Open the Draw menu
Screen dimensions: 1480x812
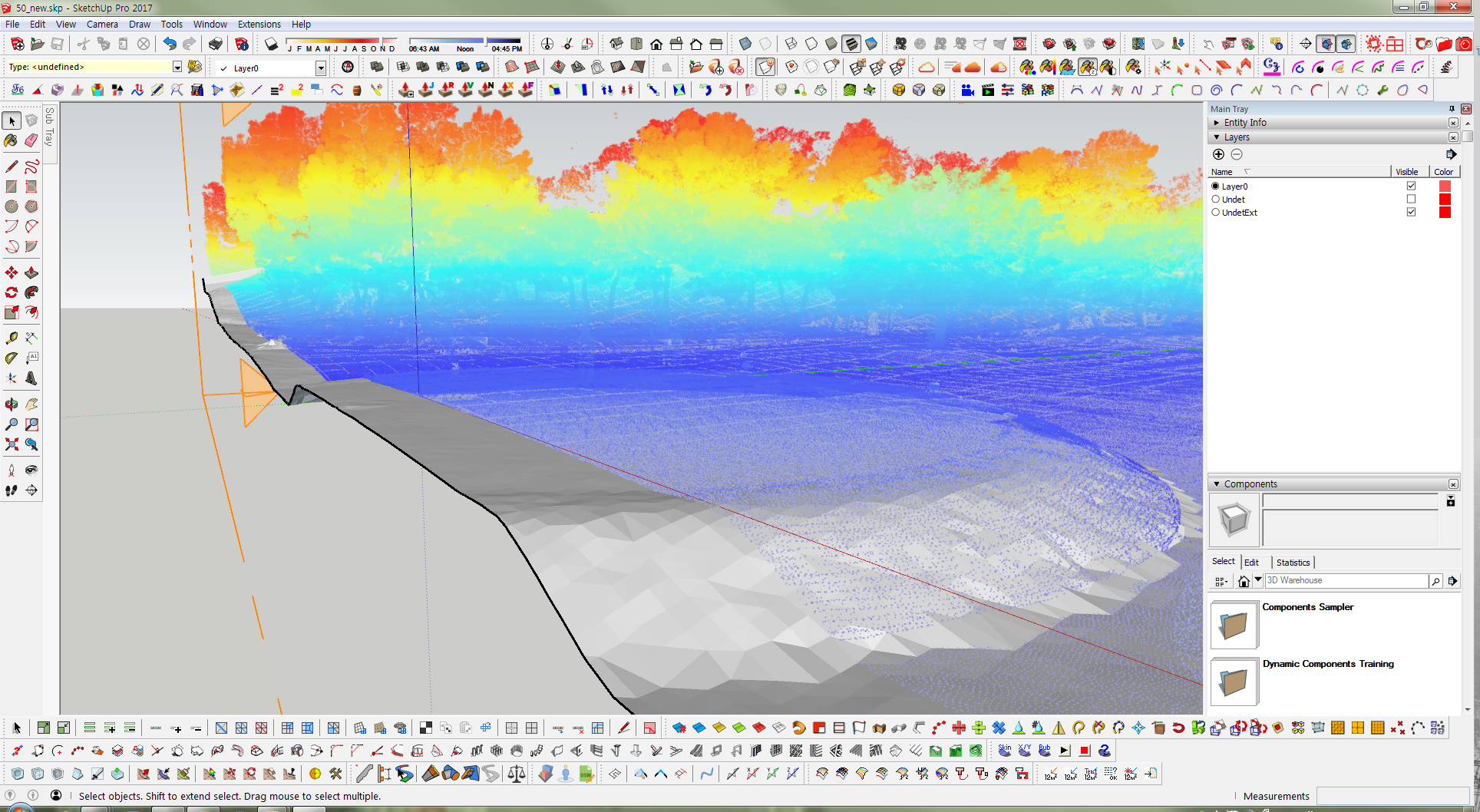pyautogui.click(x=140, y=24)
